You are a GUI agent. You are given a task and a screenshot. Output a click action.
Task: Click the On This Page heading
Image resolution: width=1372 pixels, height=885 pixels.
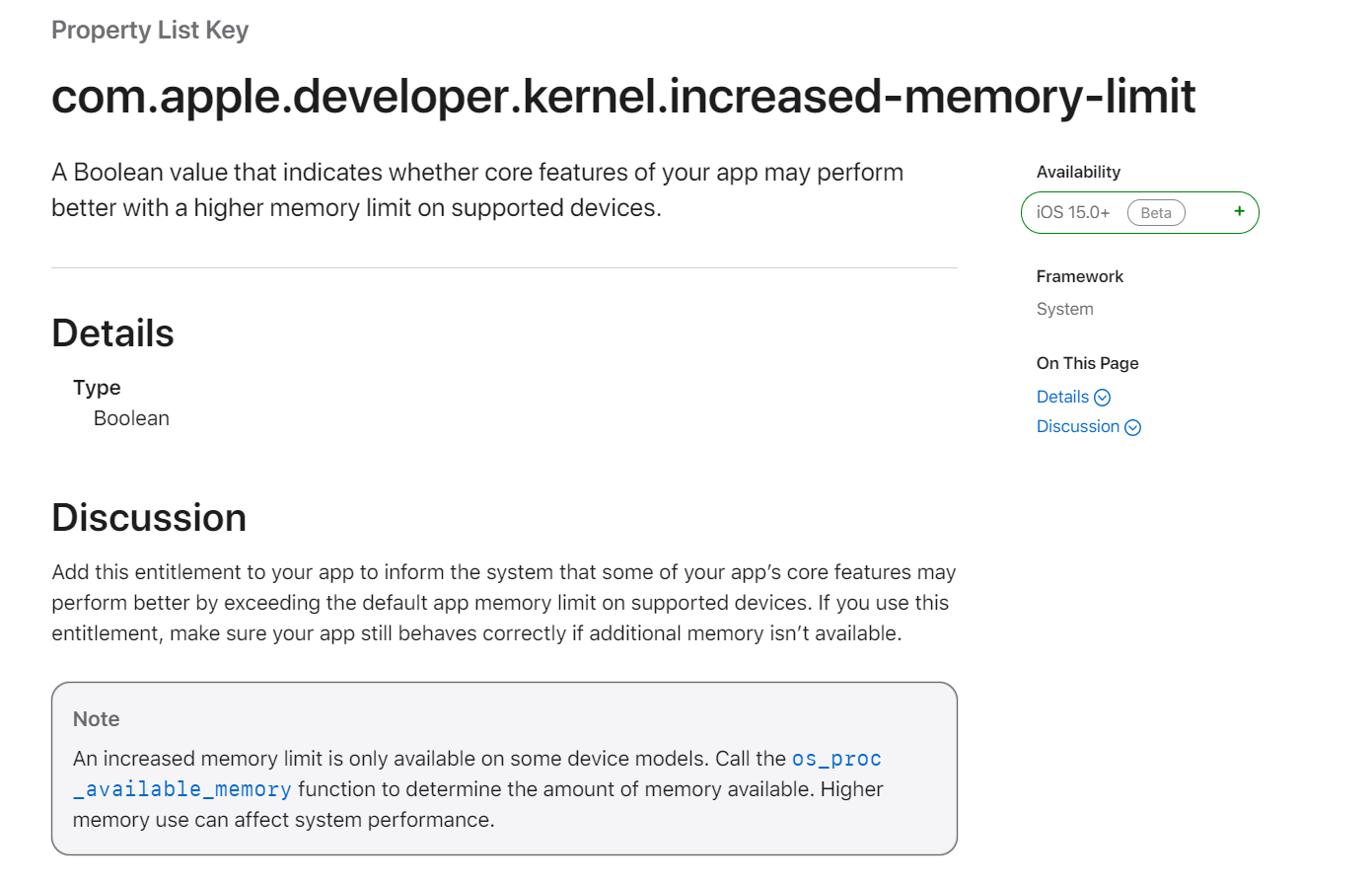[1087, 363]
